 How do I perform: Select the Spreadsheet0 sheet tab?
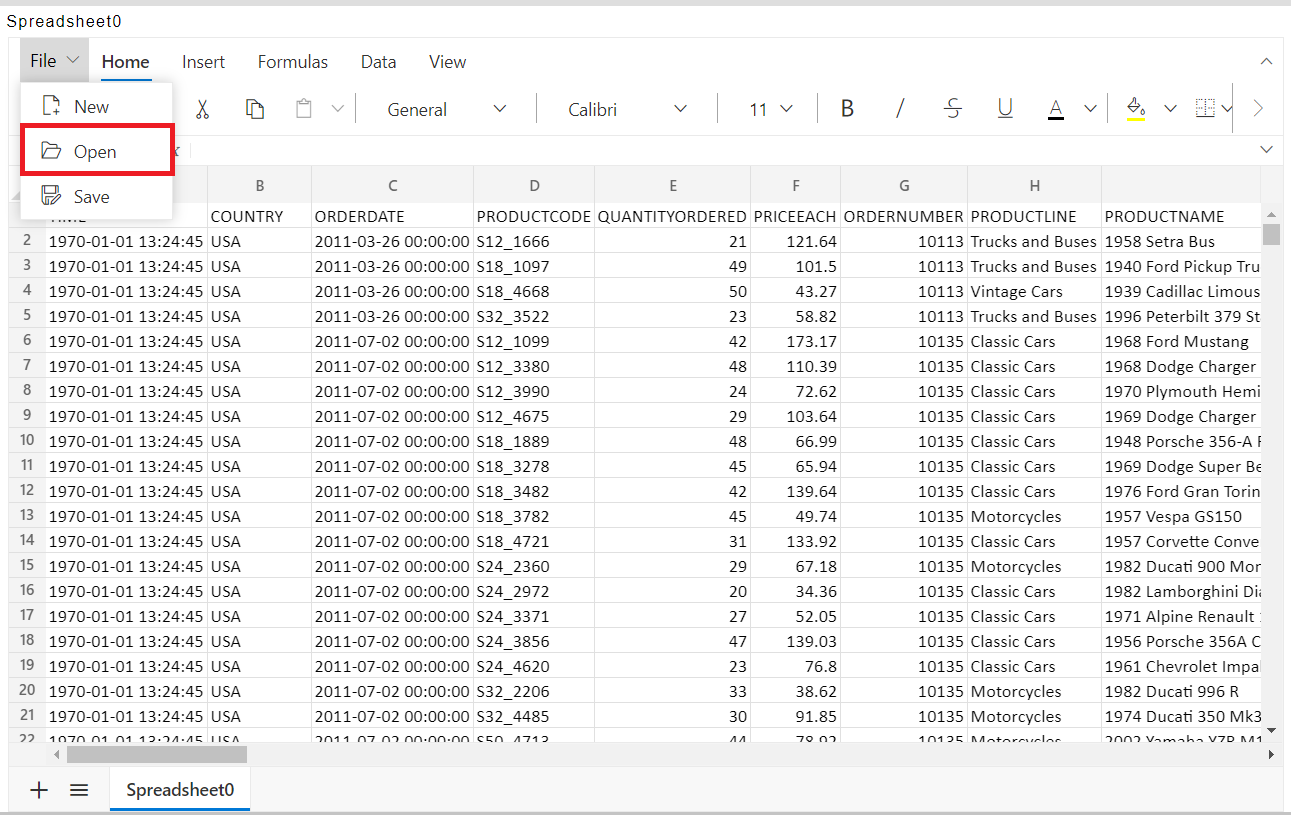pos(180,790)
